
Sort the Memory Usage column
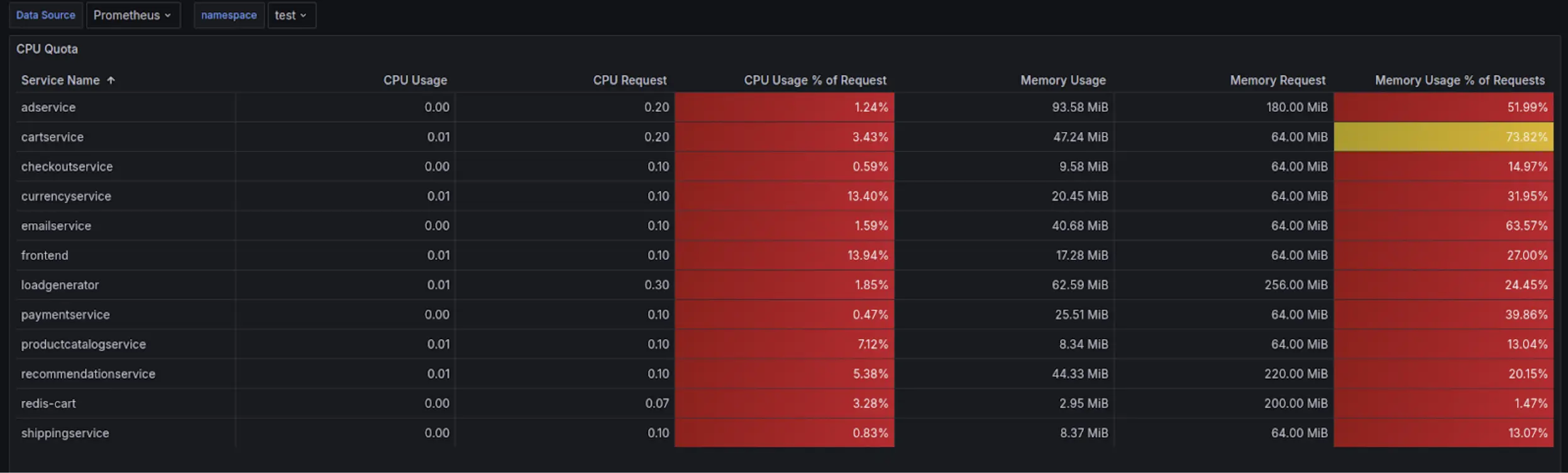(1063, 80)
